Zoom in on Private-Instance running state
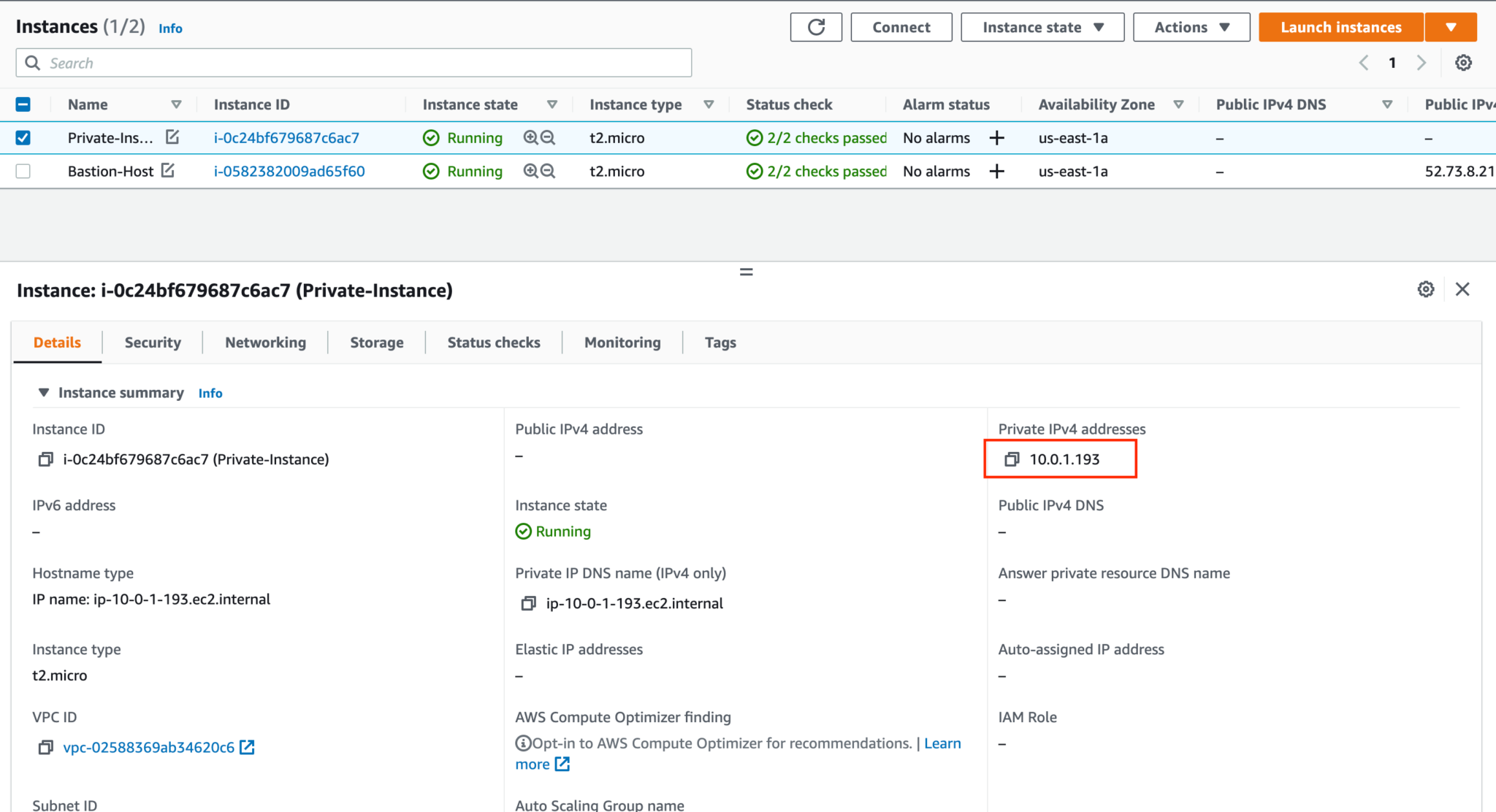Screen dimensions: 1496x812 coord(532,137)
